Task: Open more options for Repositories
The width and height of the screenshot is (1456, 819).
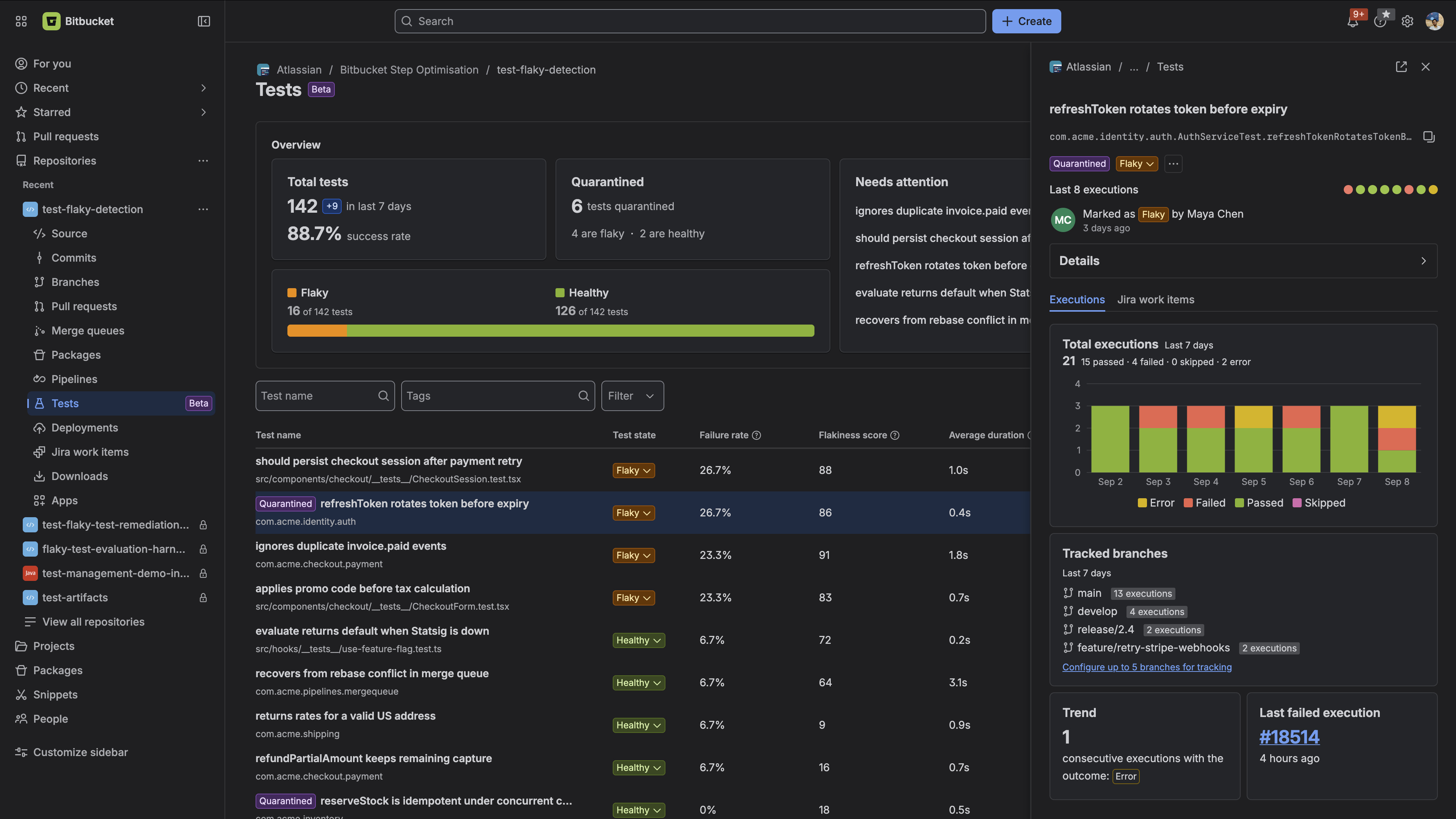Action: 203,160
